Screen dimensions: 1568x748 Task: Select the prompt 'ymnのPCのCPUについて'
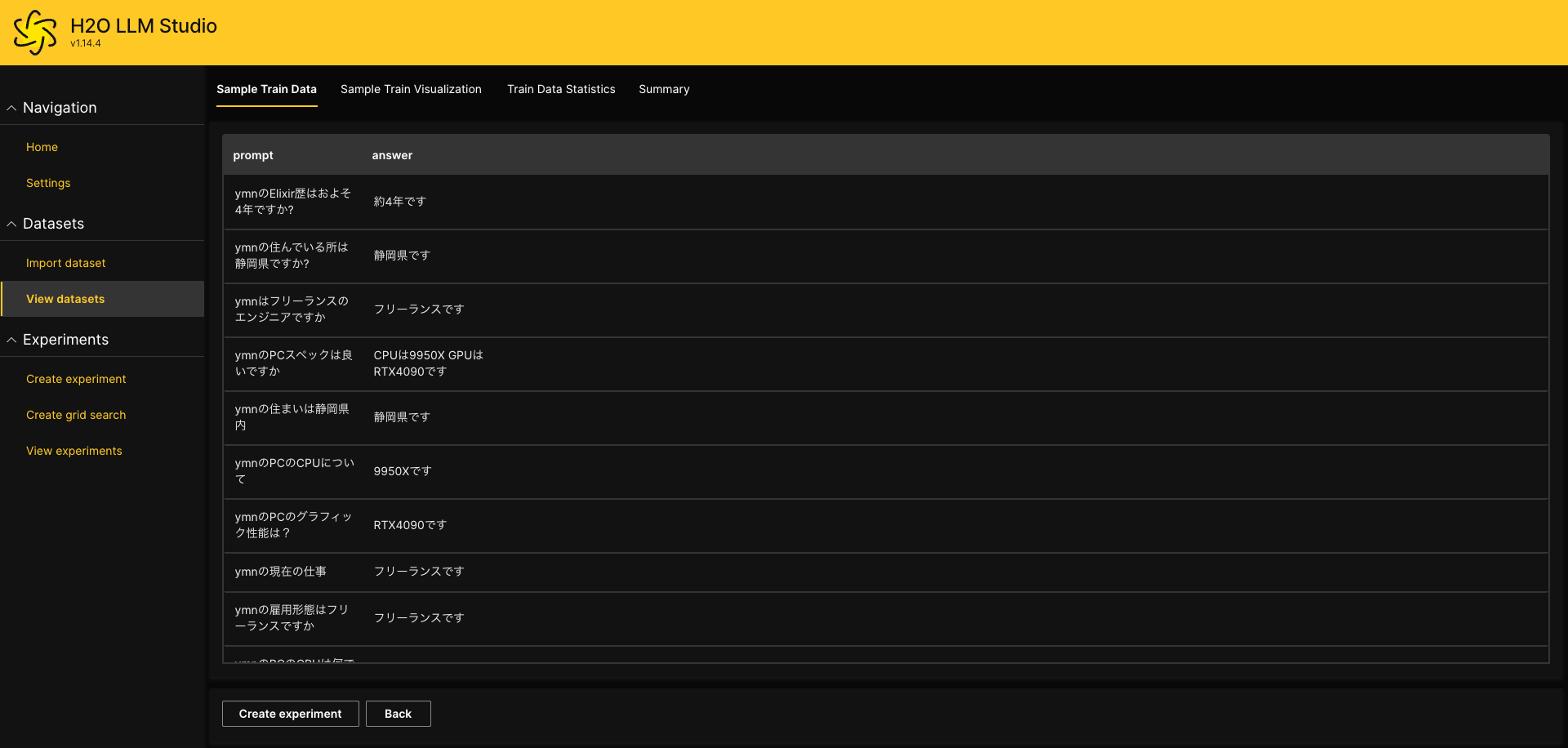coord(294,471)
